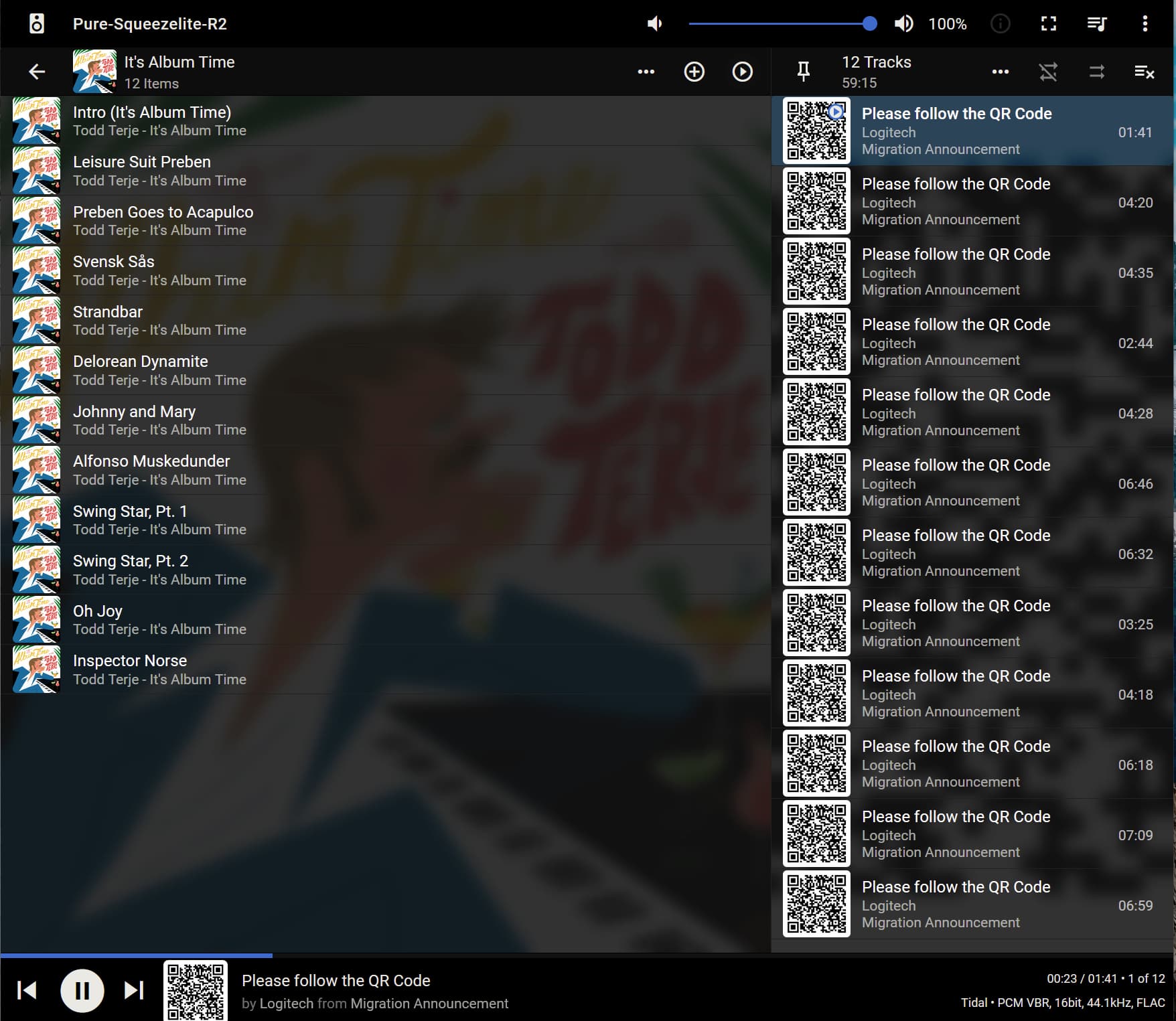
Task: Click the volume down speaker icon
Action: [655, 24]
